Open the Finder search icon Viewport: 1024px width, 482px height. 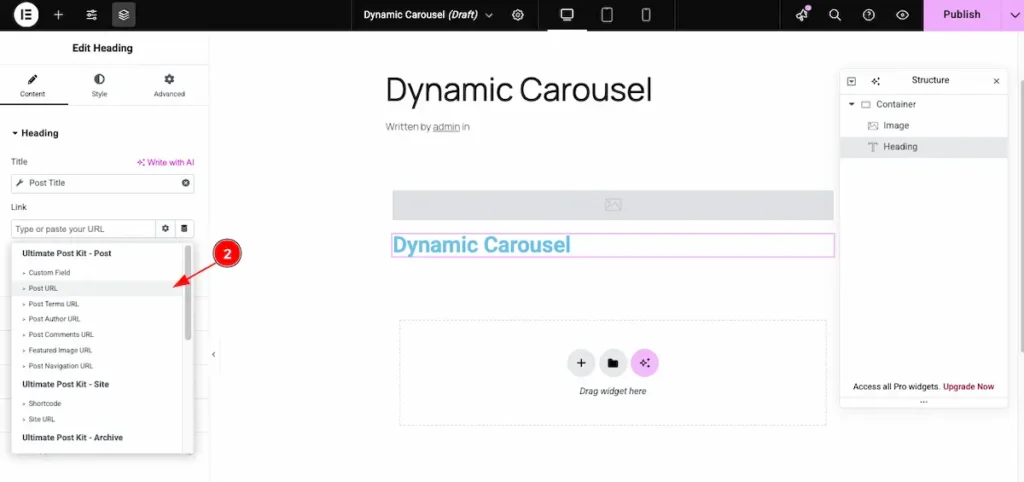click(x=835, y=15)
